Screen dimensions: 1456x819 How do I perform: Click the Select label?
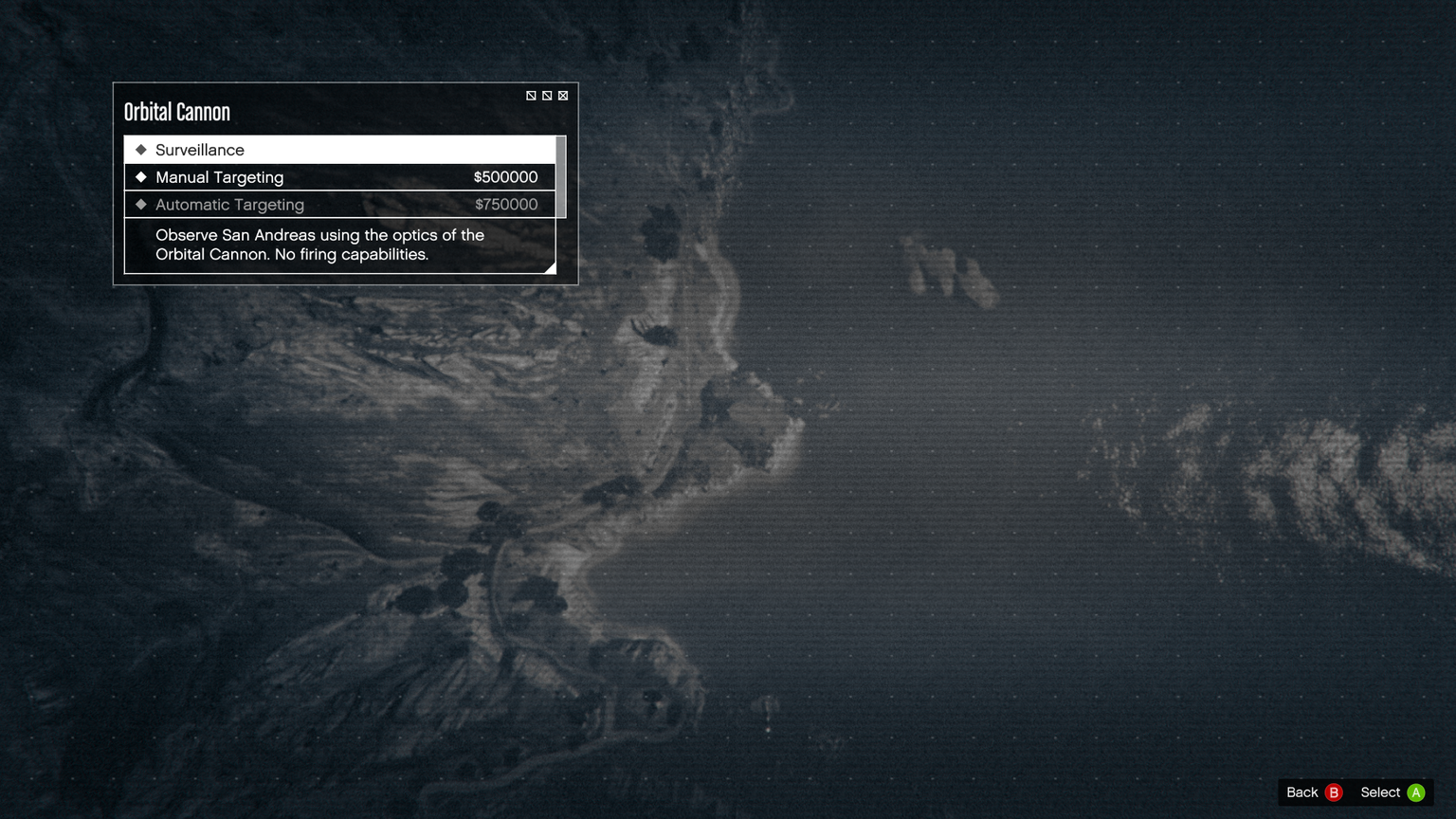coord(1379,792)
